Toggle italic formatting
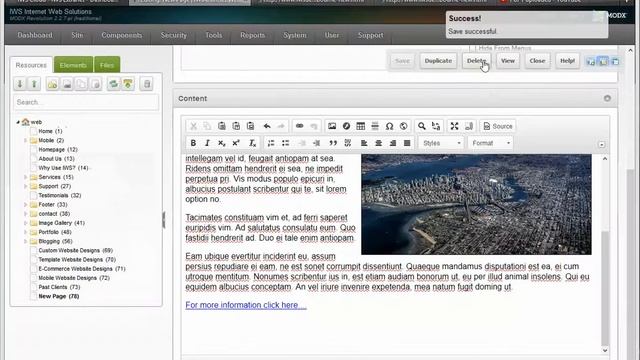The width and height of the screenshot is (640, 360). 207,143
